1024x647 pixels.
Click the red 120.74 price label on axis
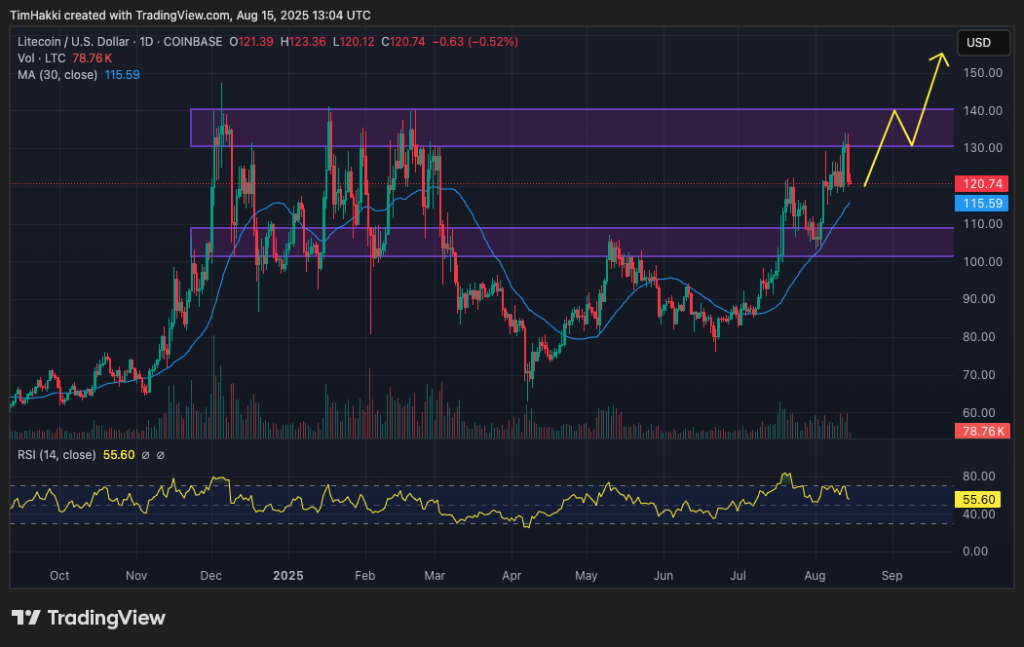982,184
